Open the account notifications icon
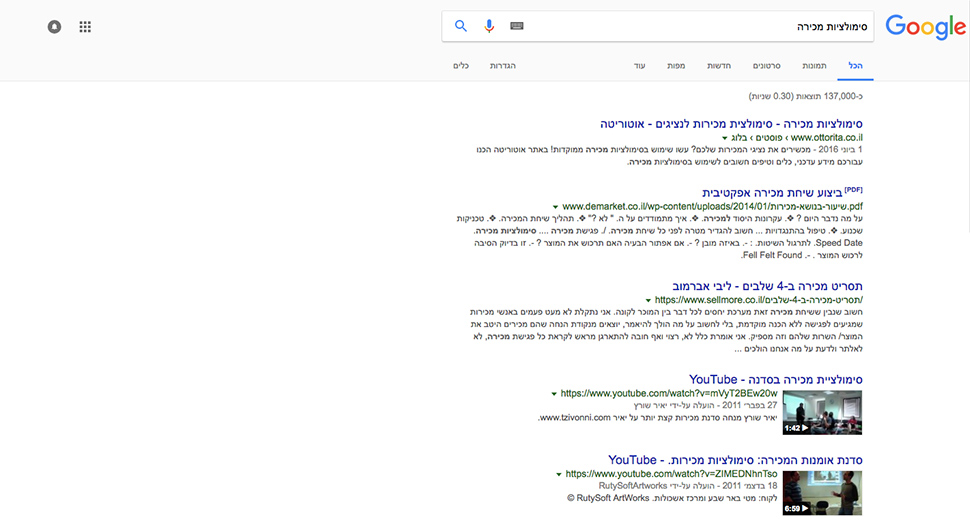Image resolution: width=970 pixels, height=528 pixels. 54,27
